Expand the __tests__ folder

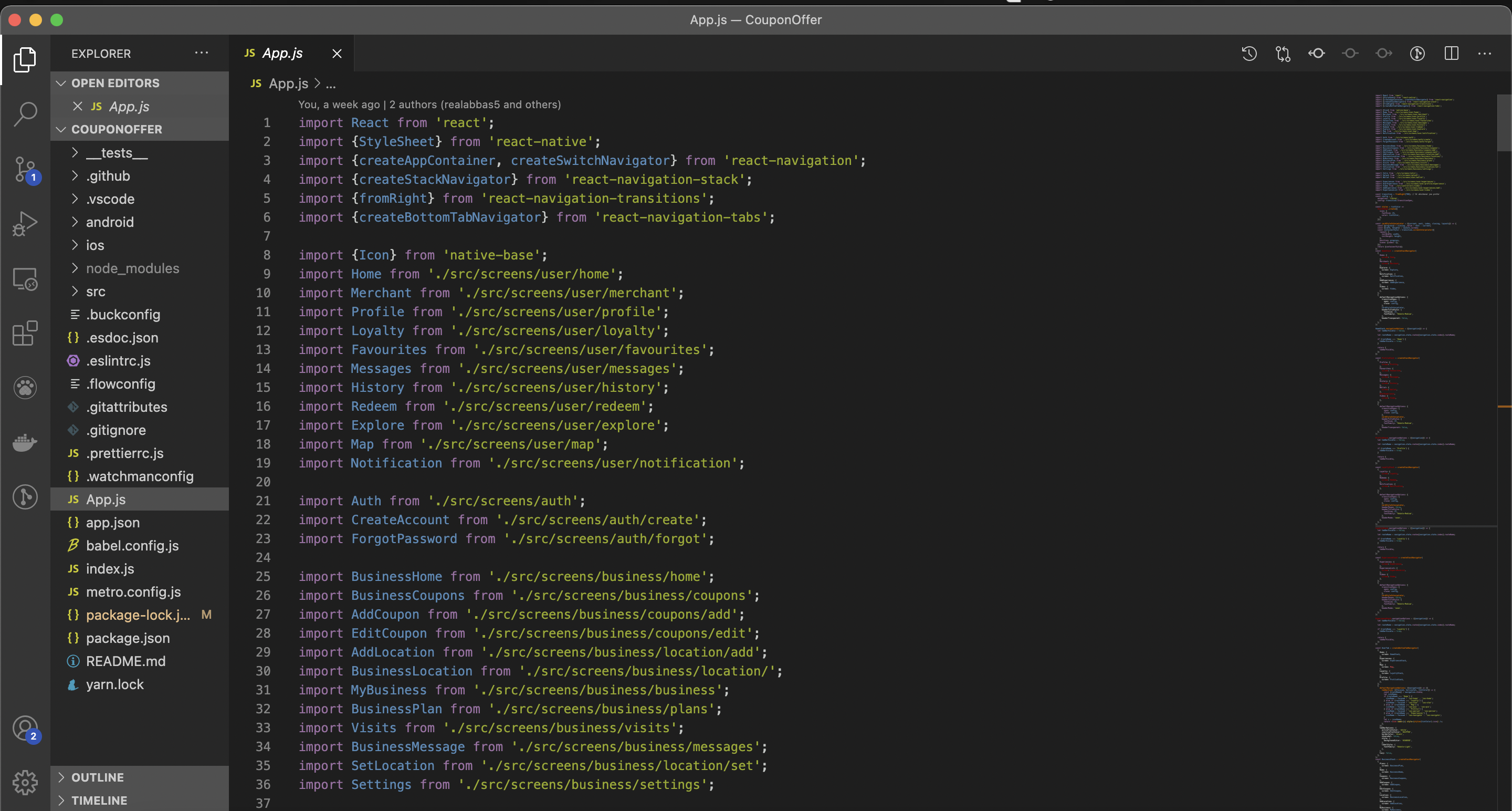point(140,153)
